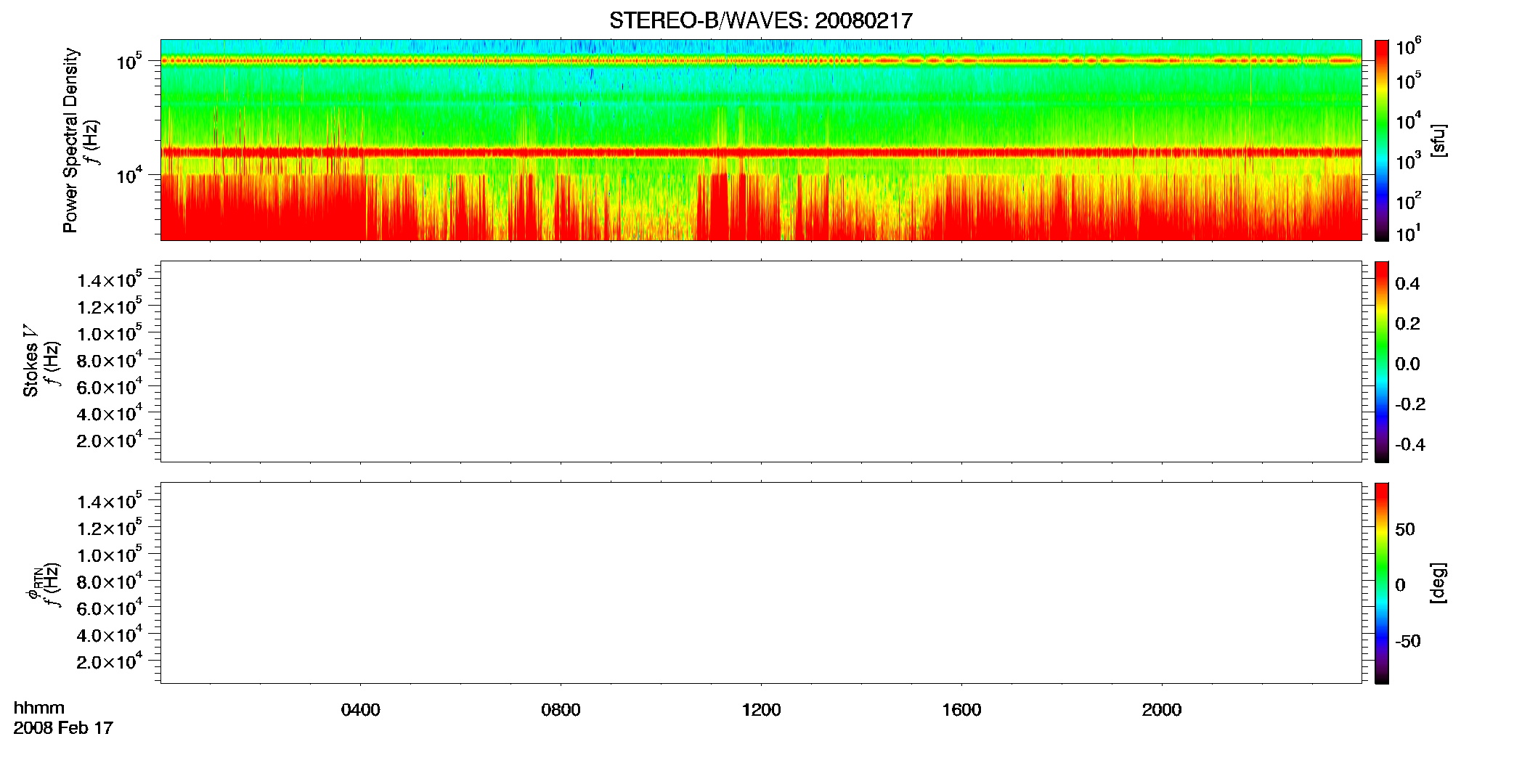Viewport: 1522px width, 784px height.
Task: Click the empty phi RTN plot panel
Action: [761, 583]
